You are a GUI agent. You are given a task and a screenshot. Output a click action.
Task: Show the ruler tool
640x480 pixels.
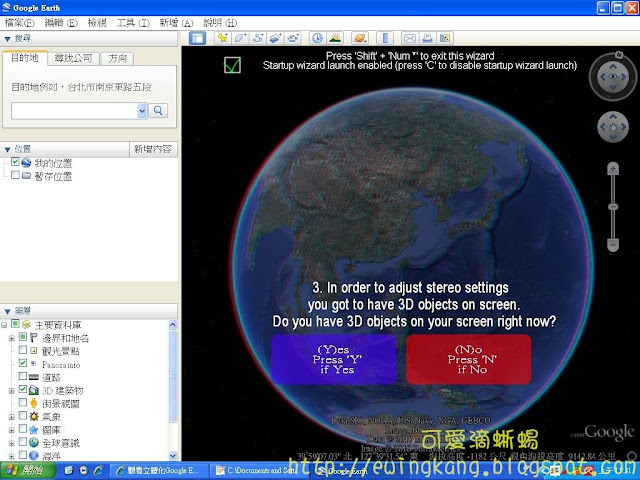[x=385, y=38]
